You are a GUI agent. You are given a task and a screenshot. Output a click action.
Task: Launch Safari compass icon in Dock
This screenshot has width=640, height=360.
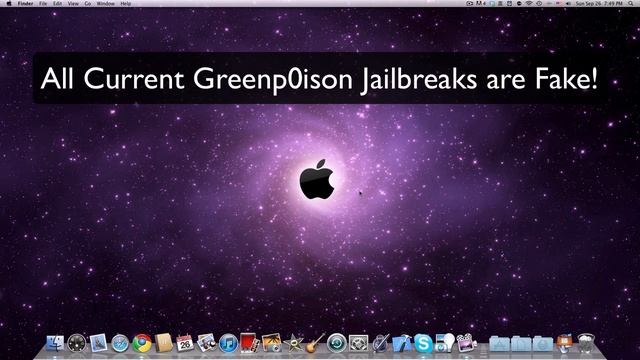pos(120,343)
